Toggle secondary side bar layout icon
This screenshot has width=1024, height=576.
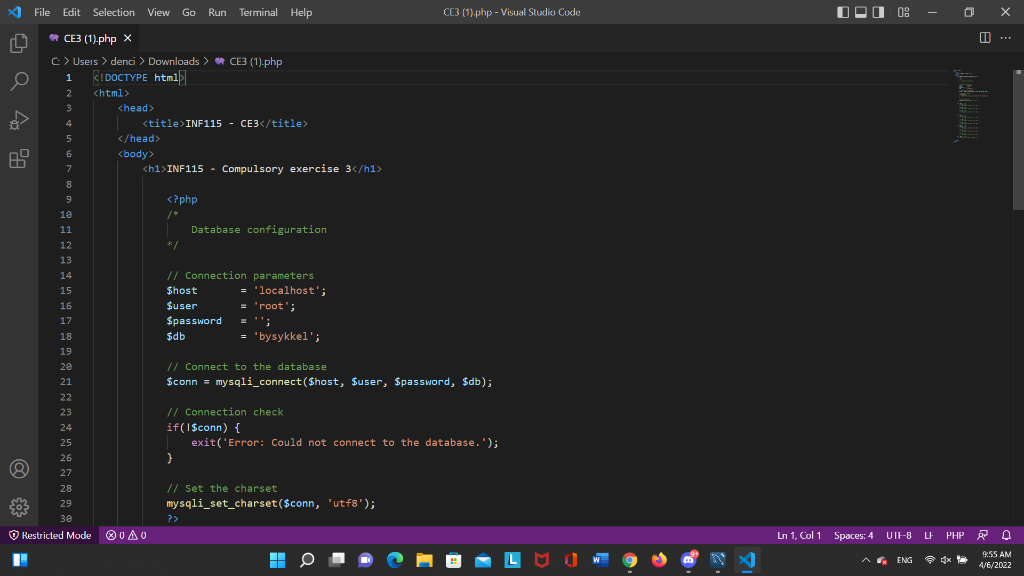point(878,12)
